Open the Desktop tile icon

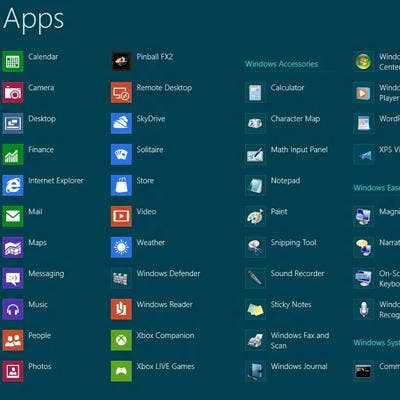tap(13, 123)
